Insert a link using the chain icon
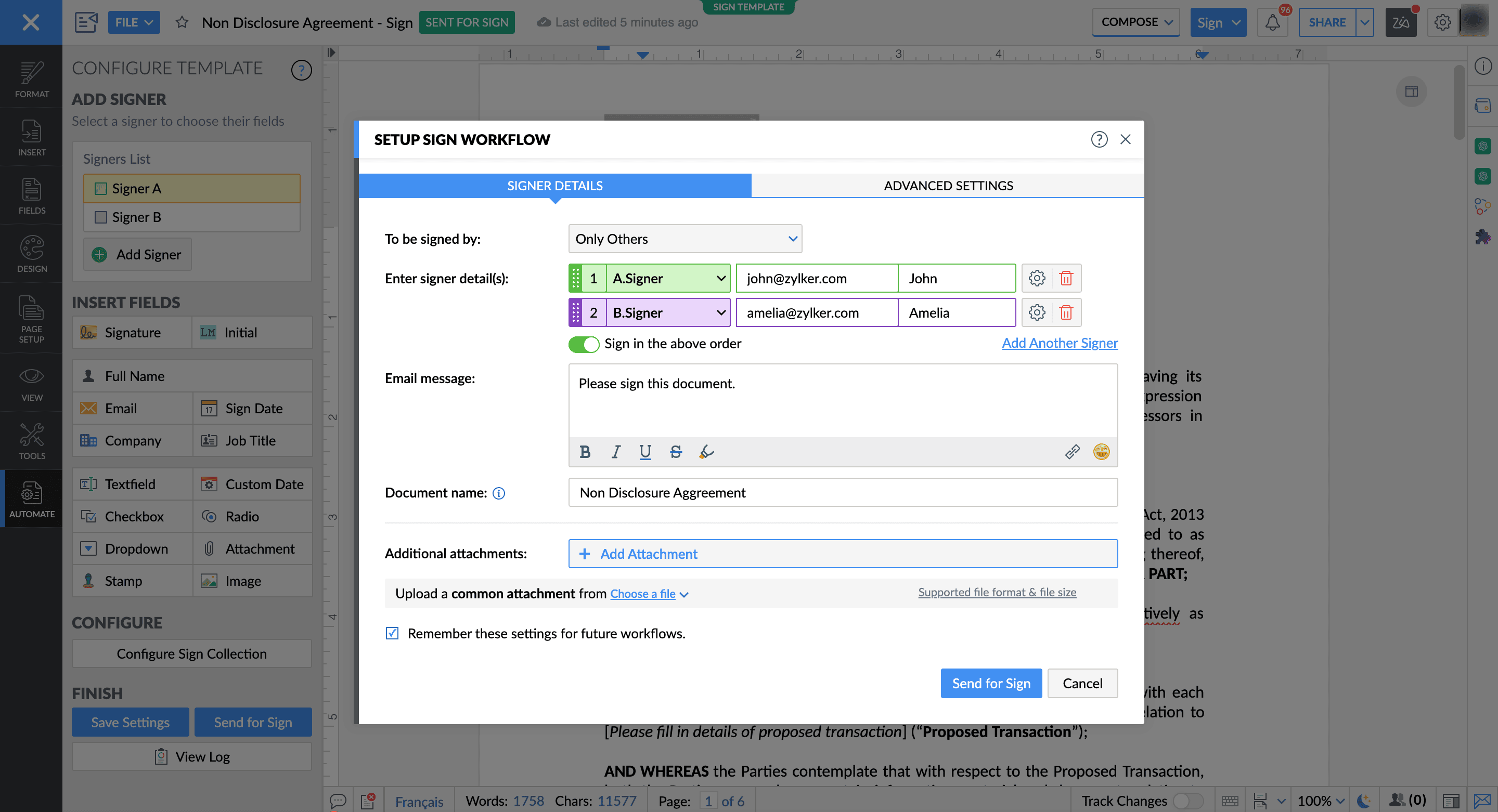Image resolution: width=1498 pixels, height=812 pixels. point(1071,452)
